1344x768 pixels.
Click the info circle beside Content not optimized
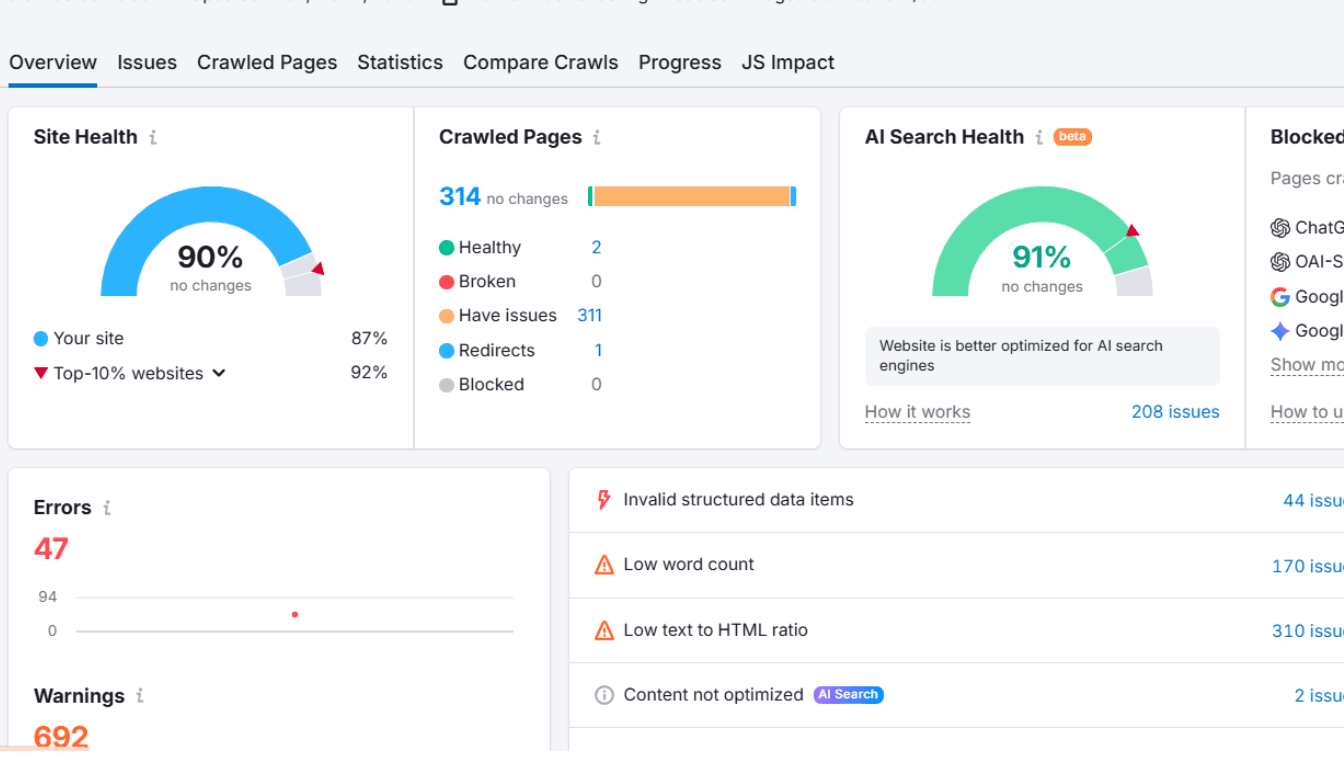click(x=604, y=695)
